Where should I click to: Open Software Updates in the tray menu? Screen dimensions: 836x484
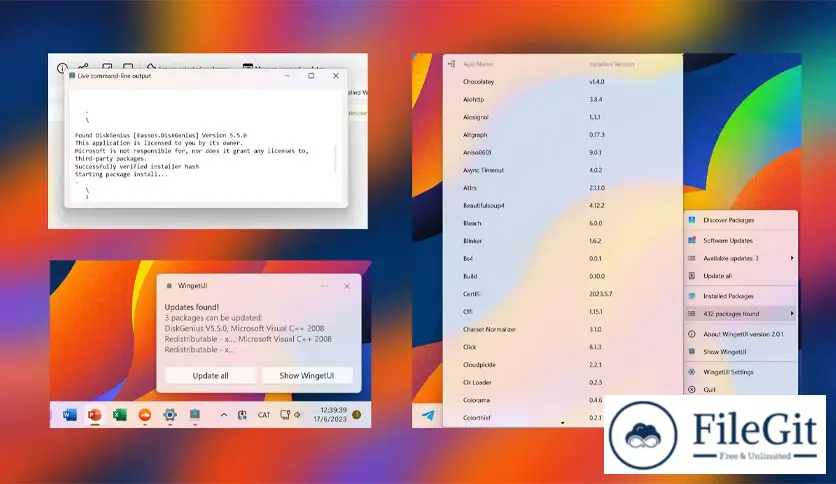click(x=741, y=240)
